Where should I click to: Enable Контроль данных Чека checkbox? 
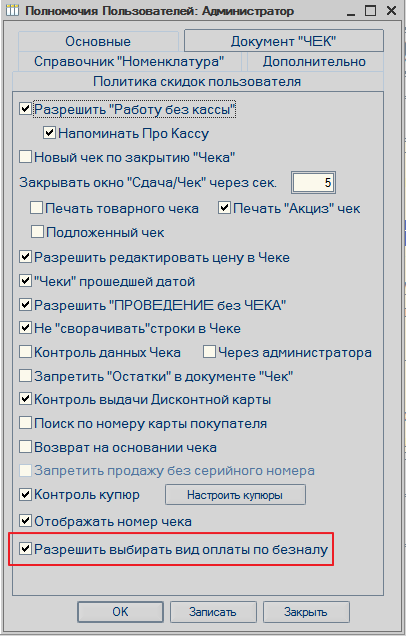25,352
